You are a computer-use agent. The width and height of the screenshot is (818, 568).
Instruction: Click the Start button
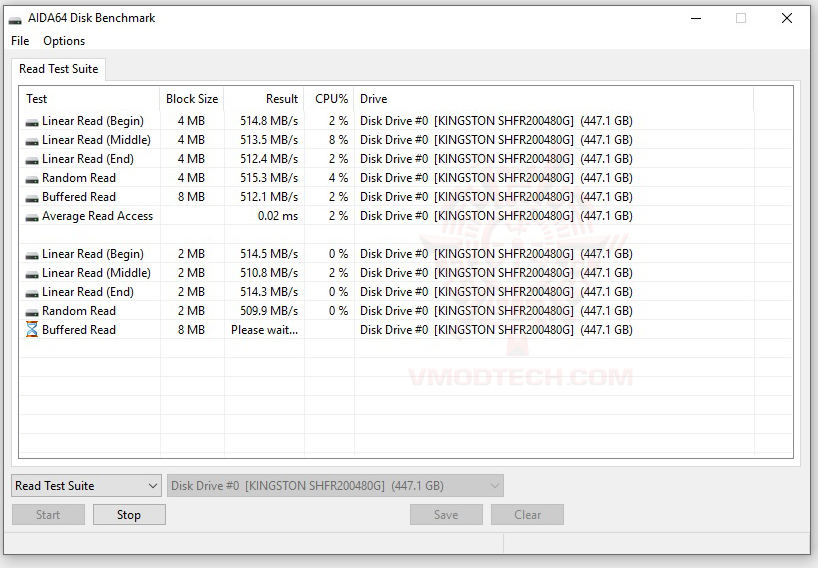click(48, 515)
